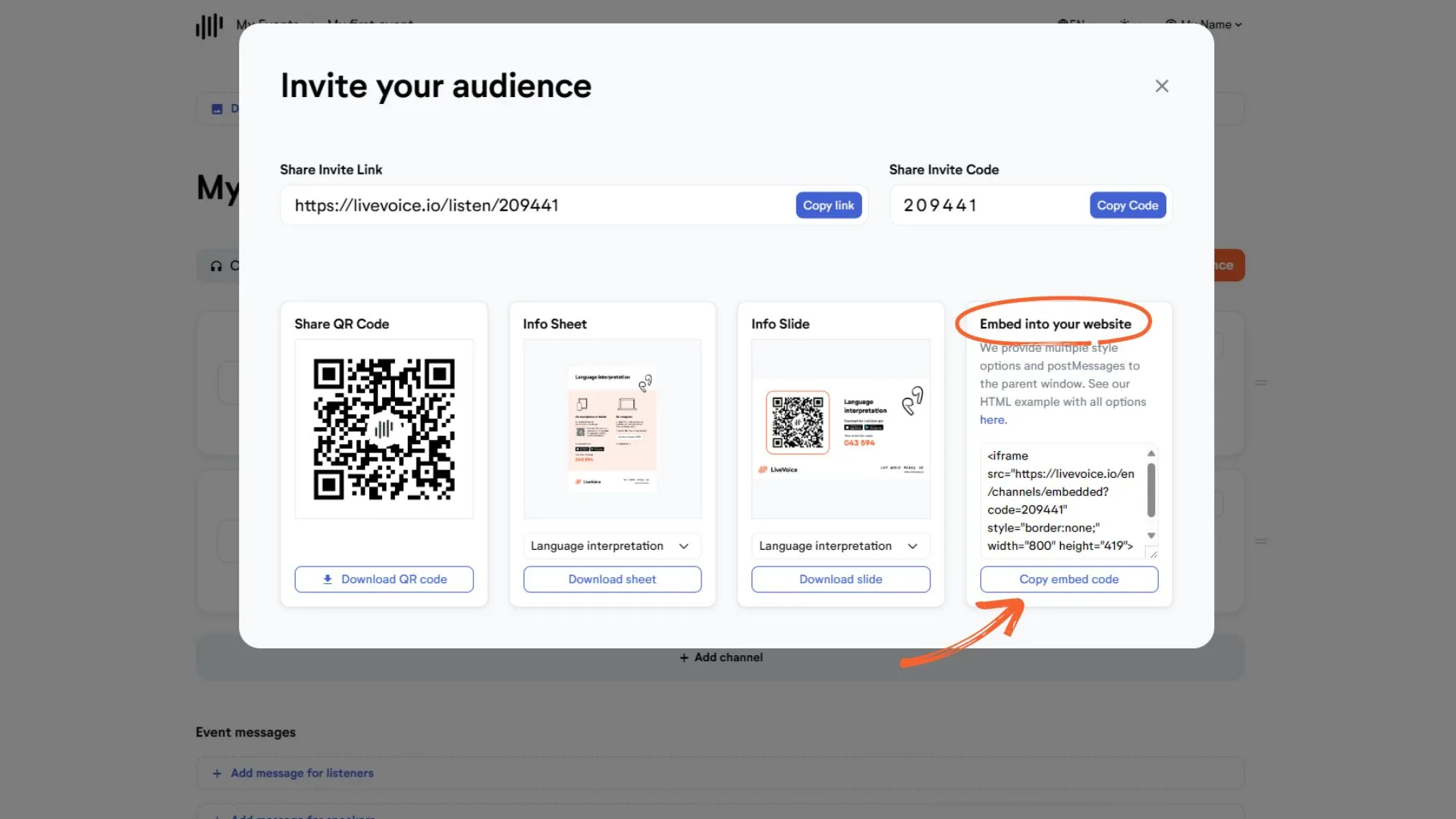Click the embed textarea resize handle
Screen dimensions: 1456x819
(x=1152, y=553)
